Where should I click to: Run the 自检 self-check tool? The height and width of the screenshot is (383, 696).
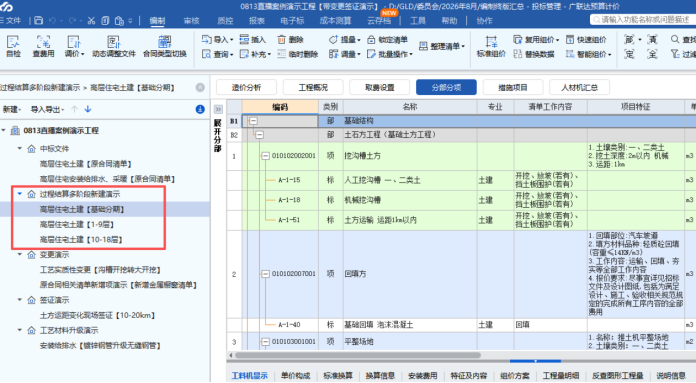pyautogui.click(x=13, y=47)
